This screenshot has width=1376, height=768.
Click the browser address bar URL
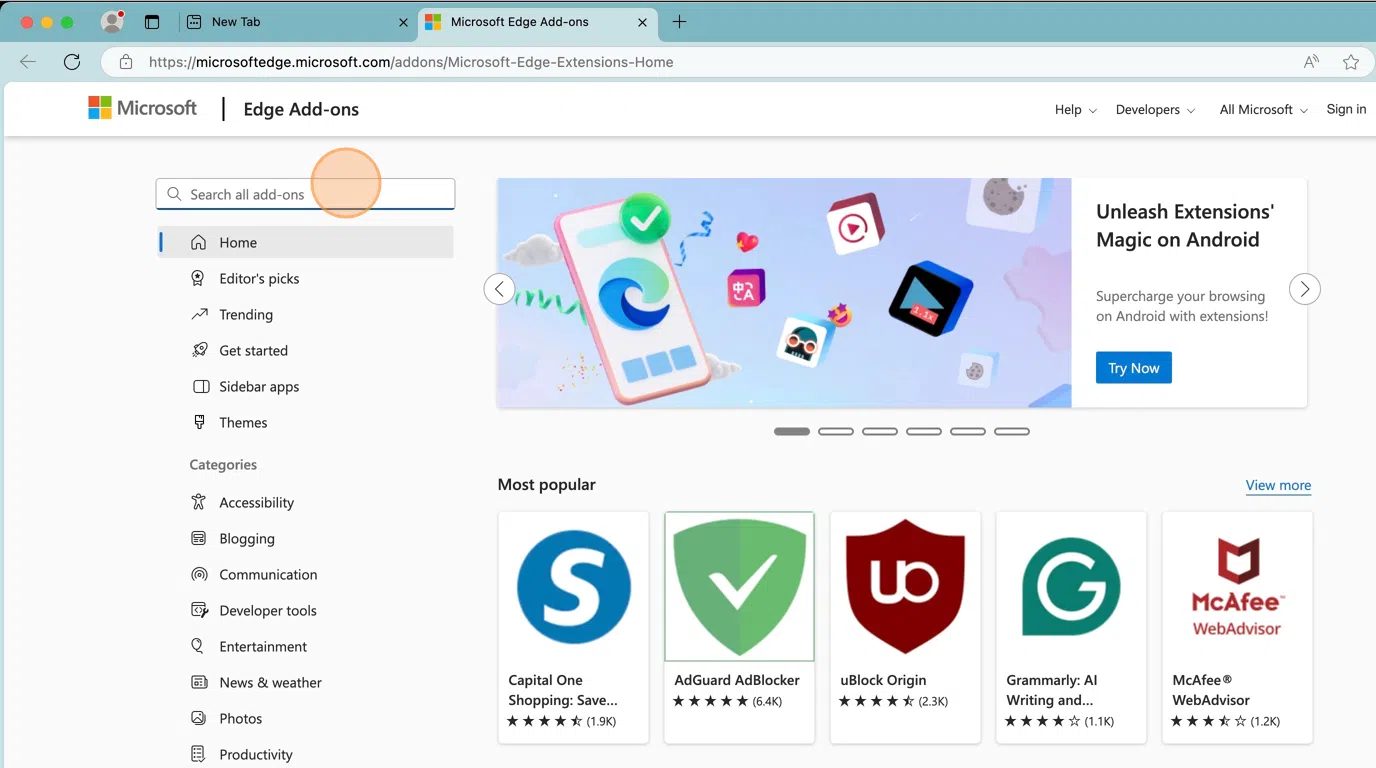tap(411, 62)
